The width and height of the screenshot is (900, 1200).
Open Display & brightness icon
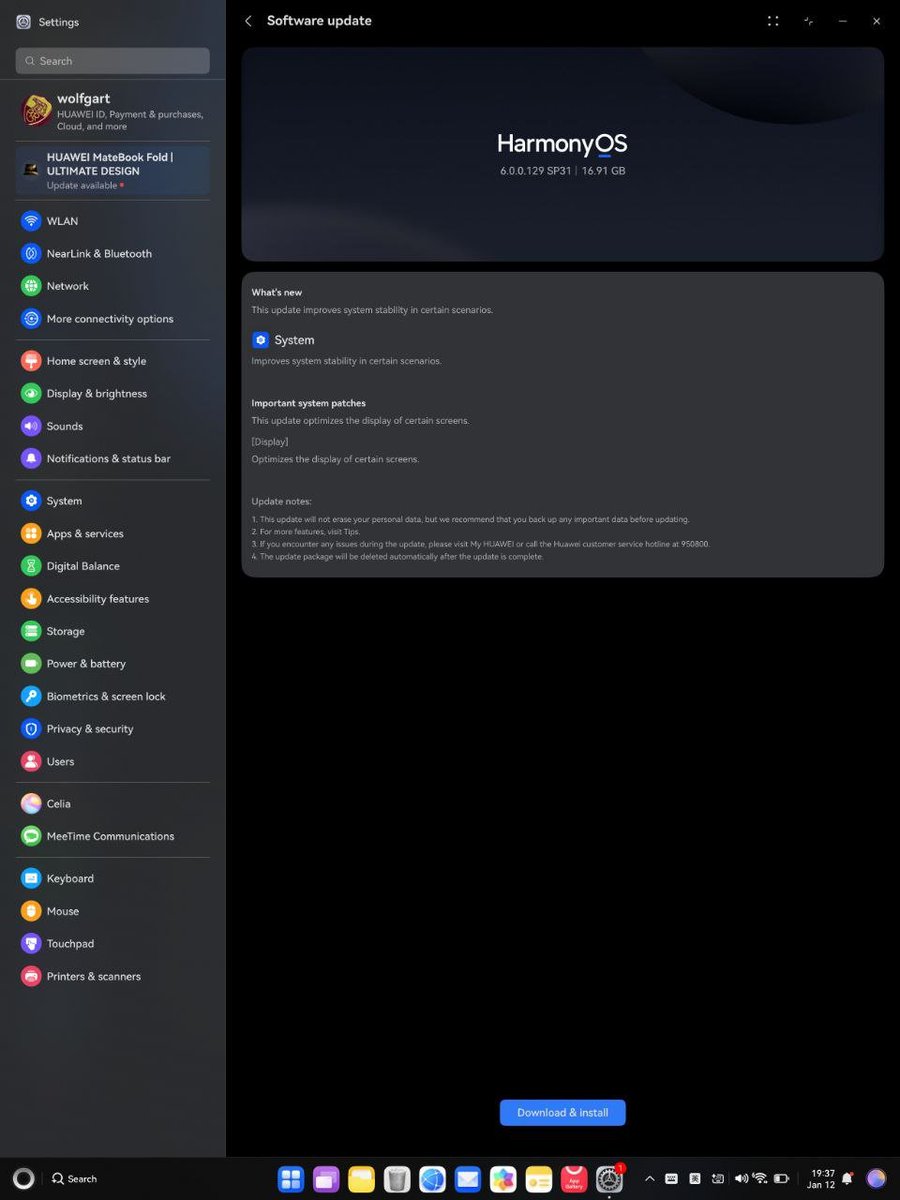point(31,394)
